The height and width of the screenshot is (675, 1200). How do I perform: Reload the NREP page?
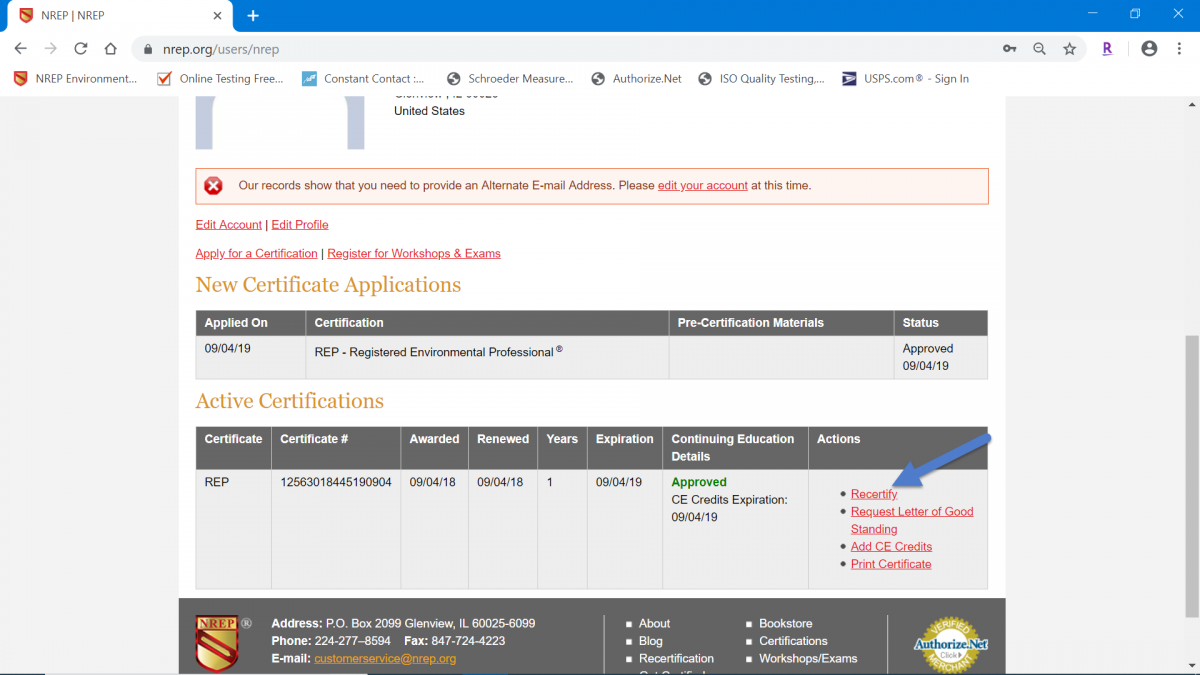coord(81,48)
